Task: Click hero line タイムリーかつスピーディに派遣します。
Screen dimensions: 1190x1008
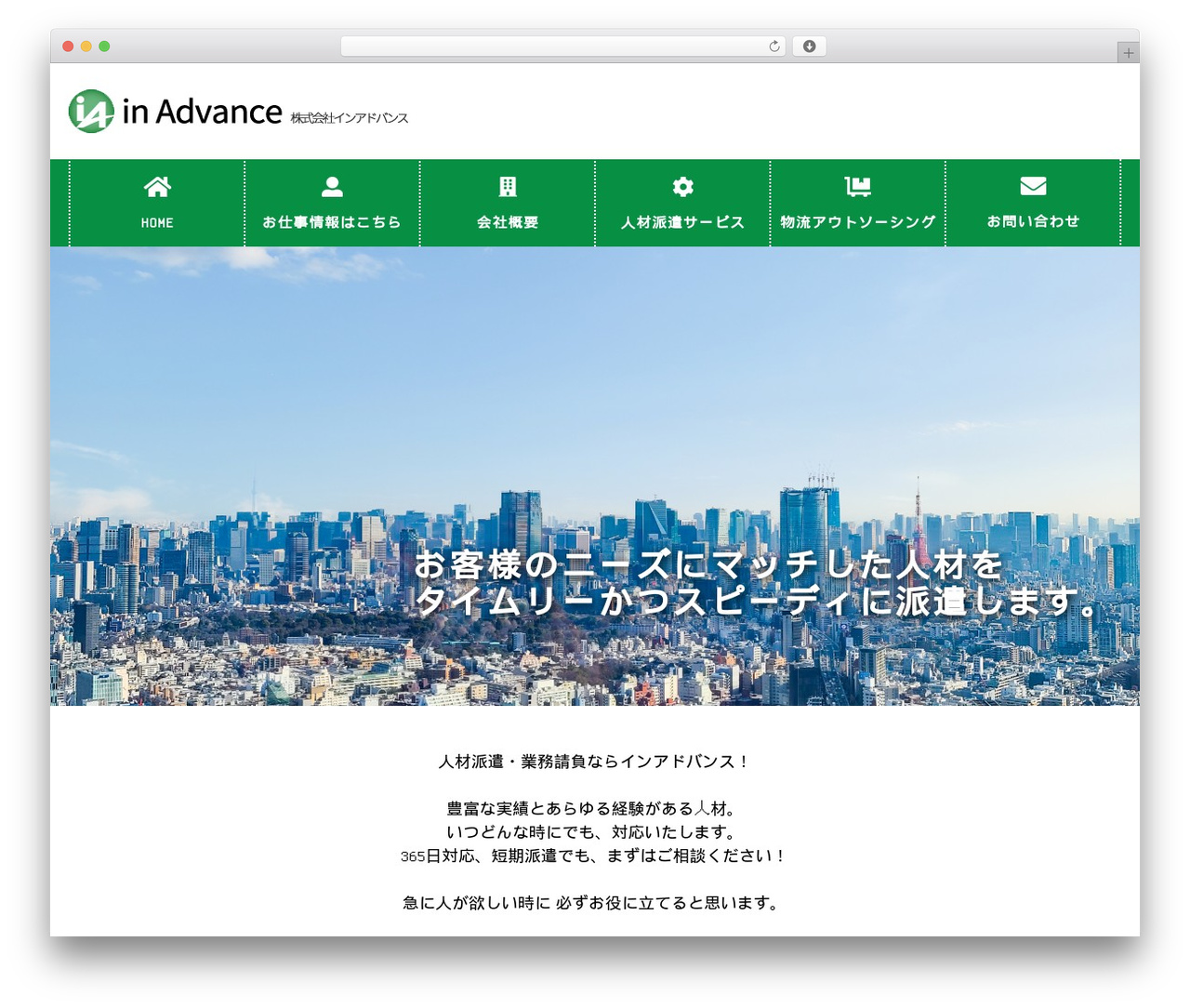Action: tap(757, 602)
